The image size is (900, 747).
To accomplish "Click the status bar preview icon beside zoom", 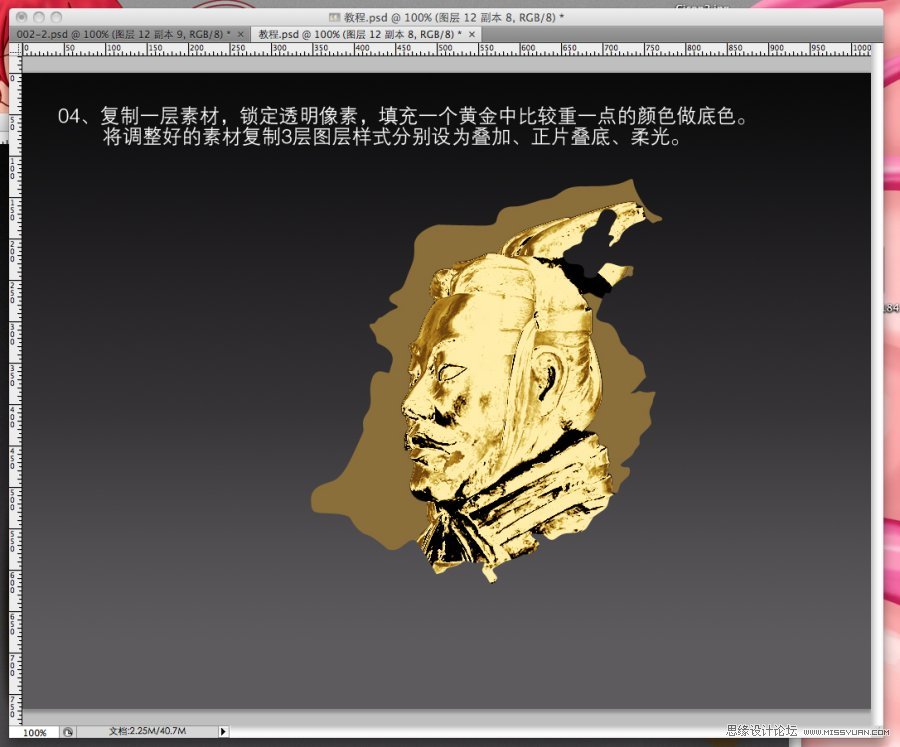I will pos(68,732).
